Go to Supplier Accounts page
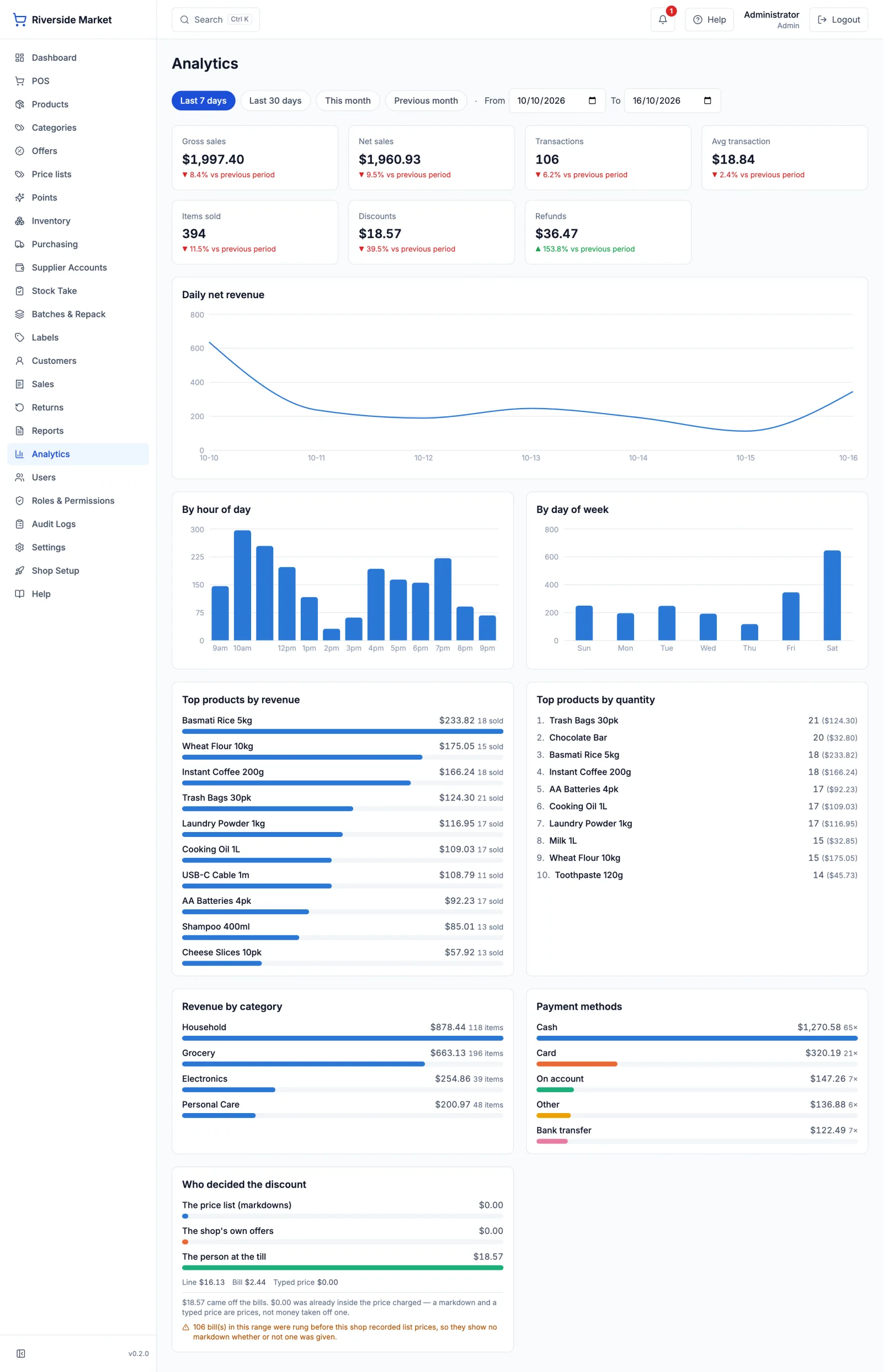 (78, 267)
